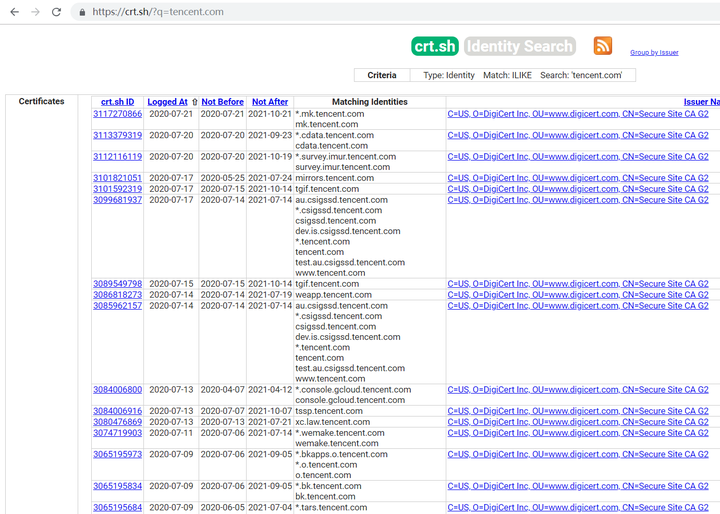Open certificate ID 3101821051

click(118, 178)
